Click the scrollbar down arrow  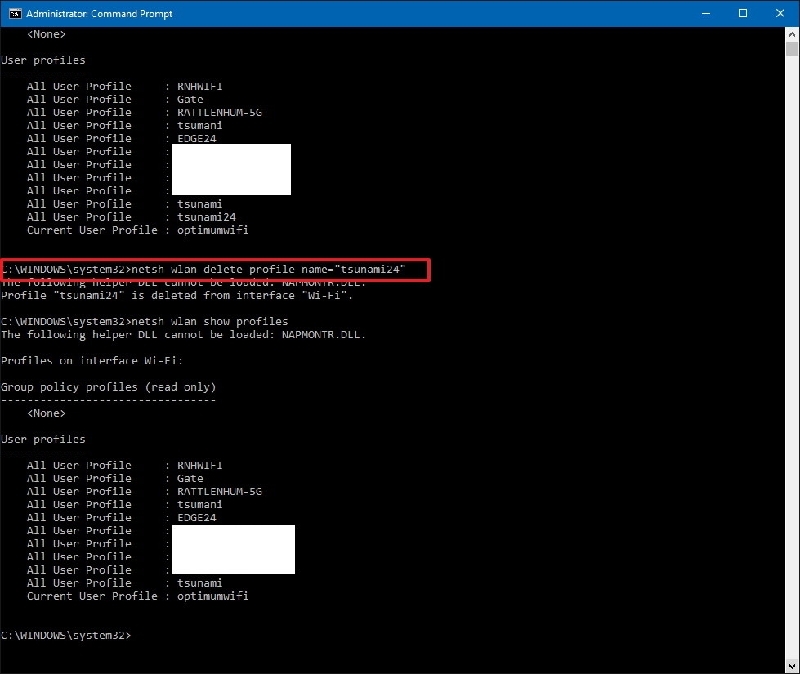tap(792, 665)
